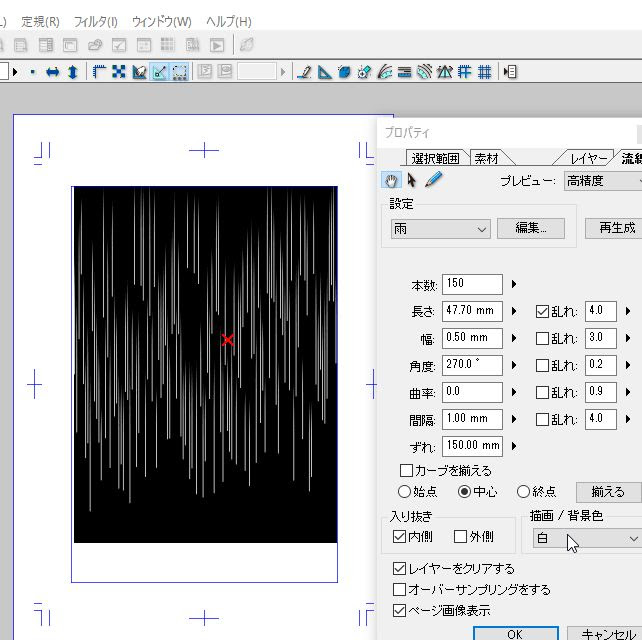Select the 始点 radio button

[x=404, y=491]
